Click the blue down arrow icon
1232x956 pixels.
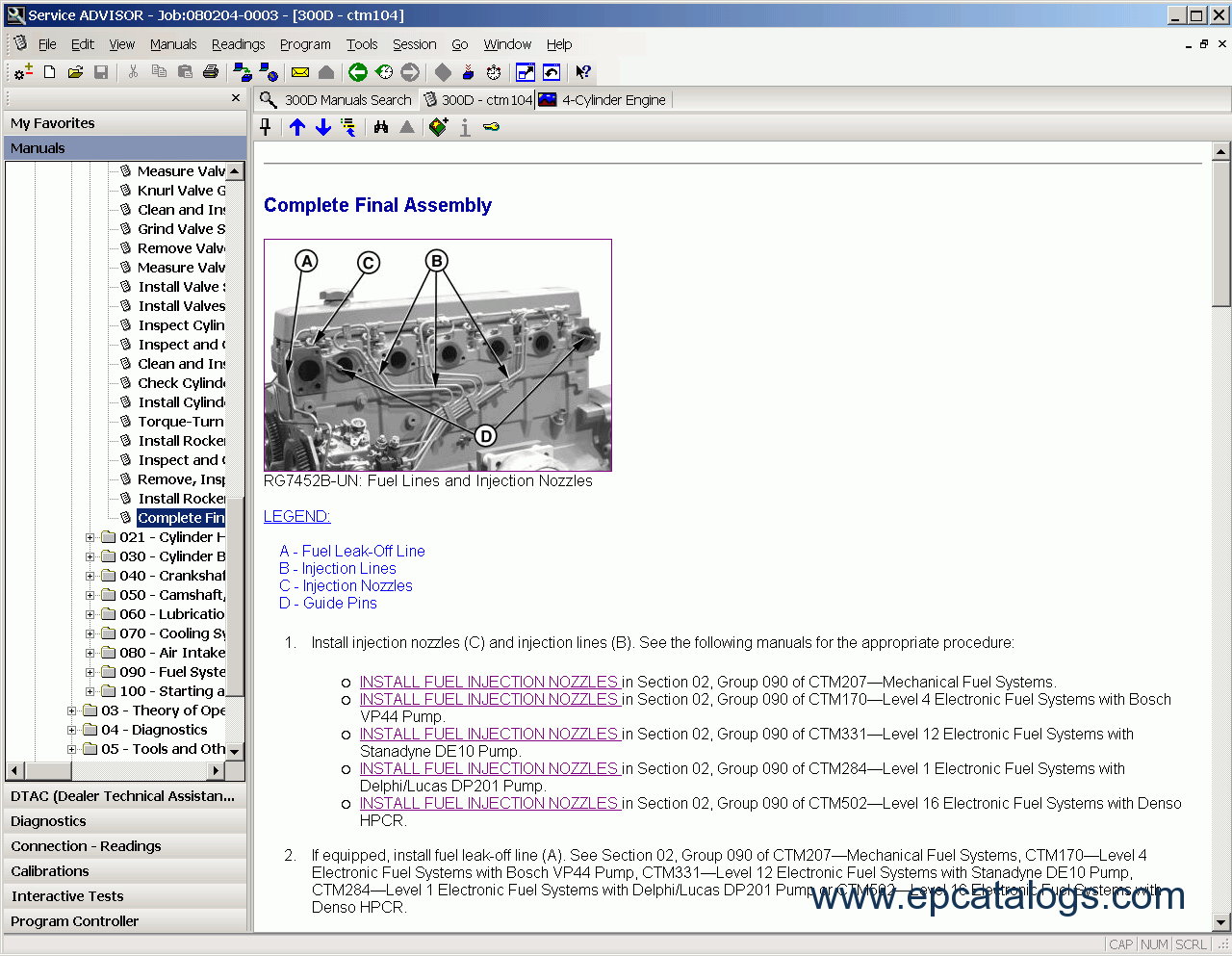tap(323, 127)
